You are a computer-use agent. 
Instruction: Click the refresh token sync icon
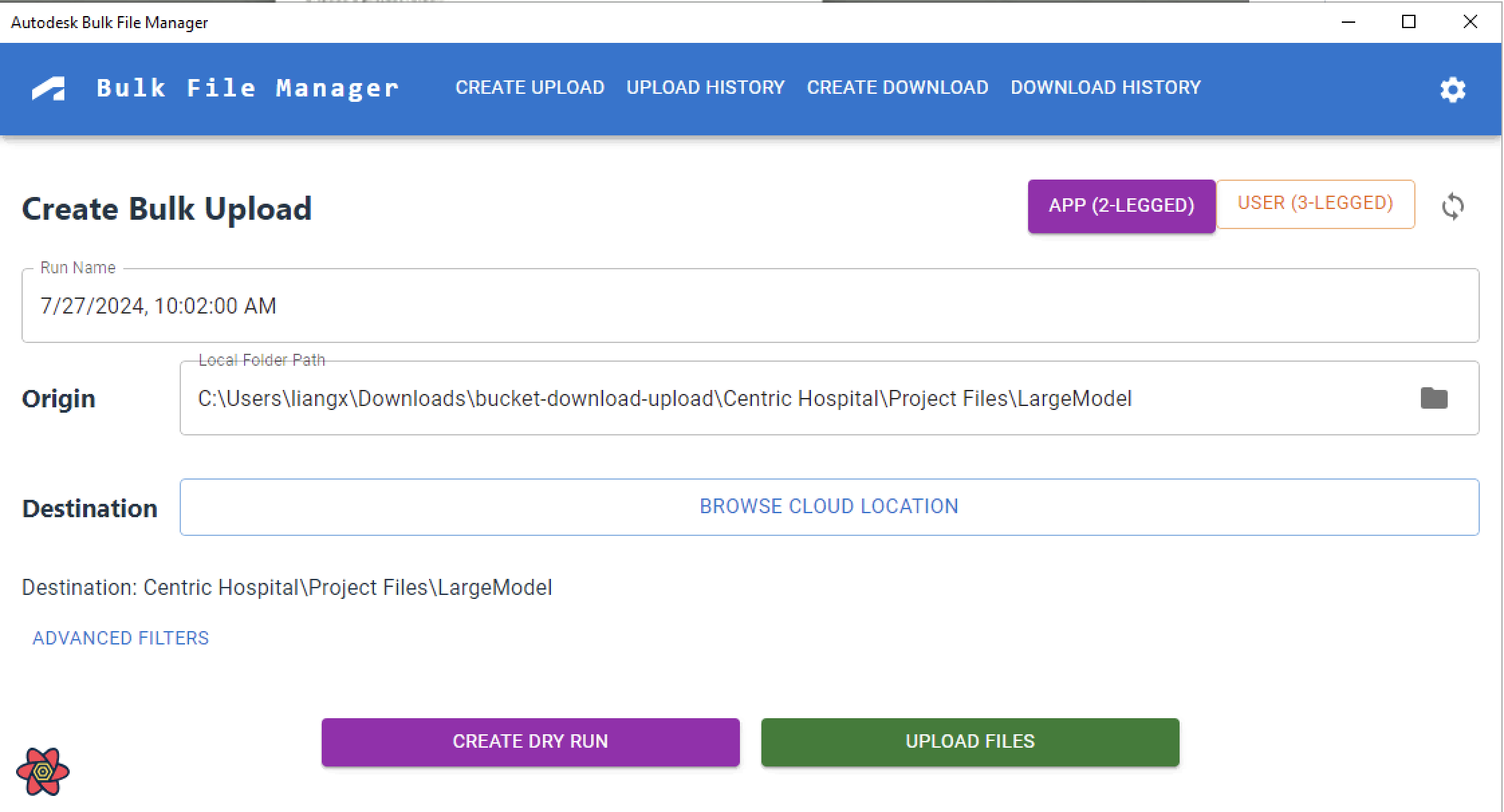pos(1452,206)
